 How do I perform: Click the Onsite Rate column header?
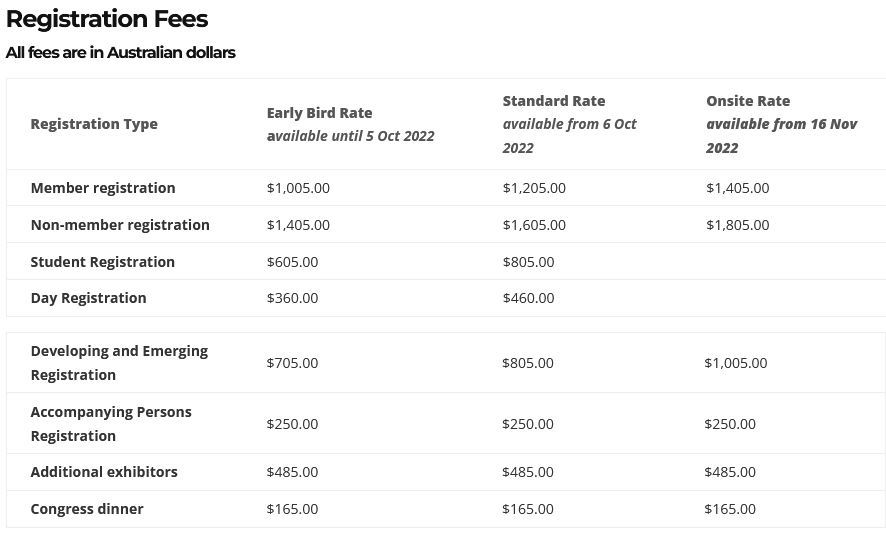click(x=747, y=101)
